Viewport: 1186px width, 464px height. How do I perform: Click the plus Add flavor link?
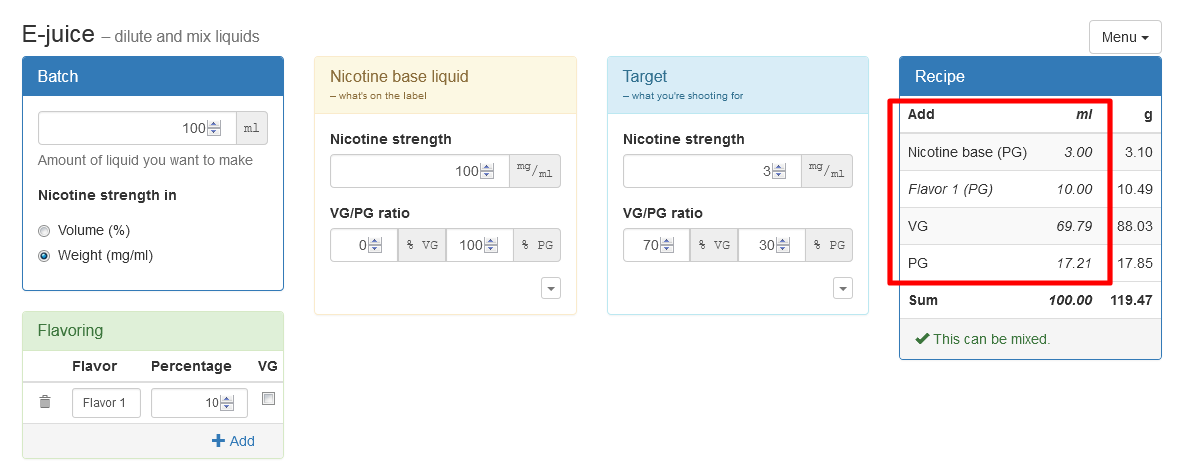[x=233, y=441]
